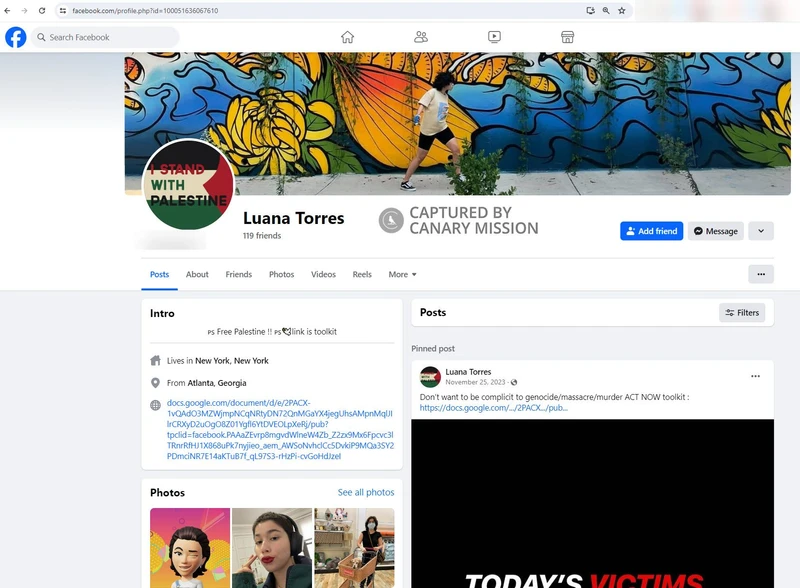
Task: Open the See all photos link
Action: pos(365,492)
